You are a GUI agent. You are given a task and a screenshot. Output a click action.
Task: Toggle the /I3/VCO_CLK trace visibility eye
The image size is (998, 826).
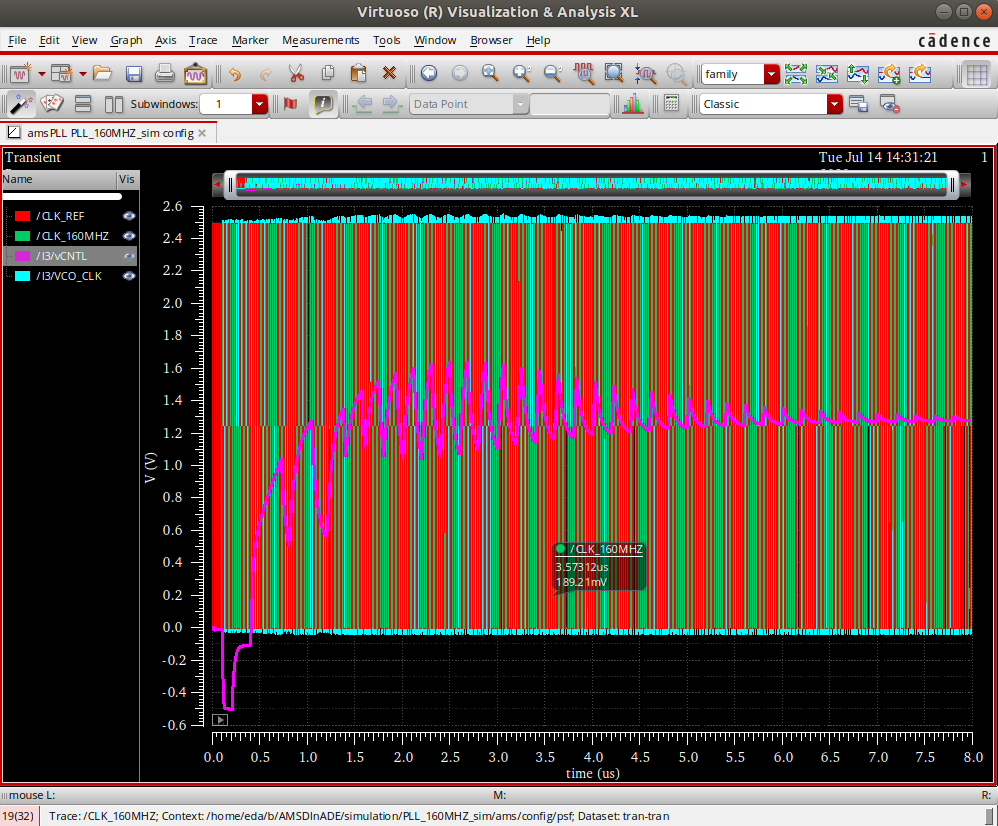pos(128,276)
